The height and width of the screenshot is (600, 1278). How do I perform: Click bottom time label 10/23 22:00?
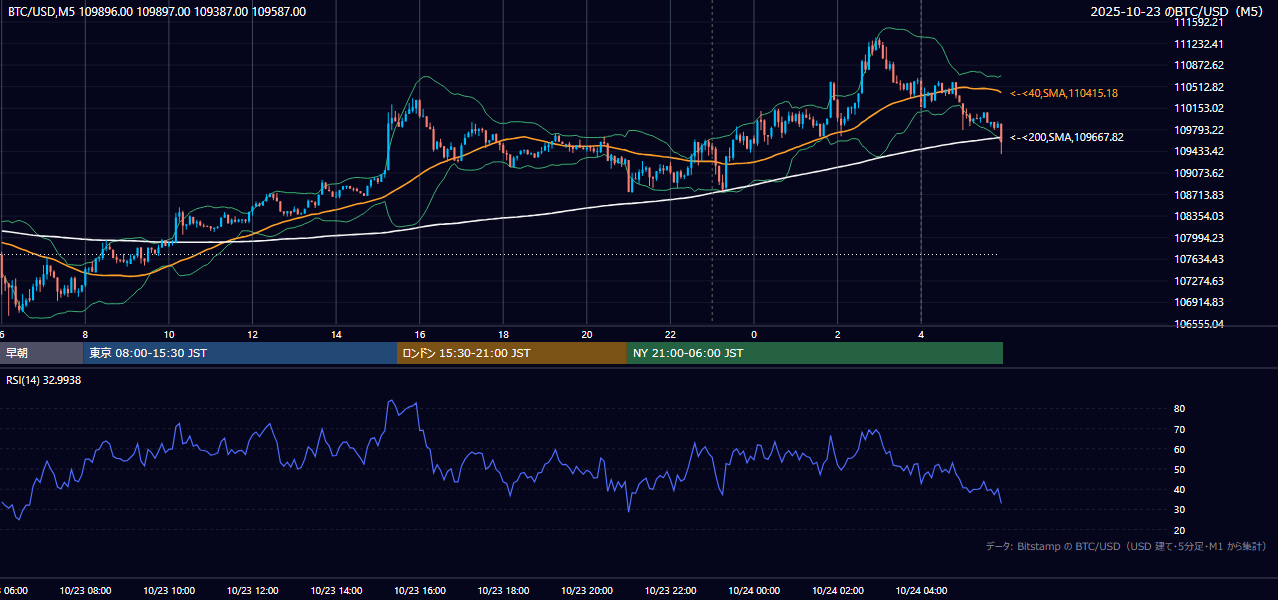pos(670,591)
